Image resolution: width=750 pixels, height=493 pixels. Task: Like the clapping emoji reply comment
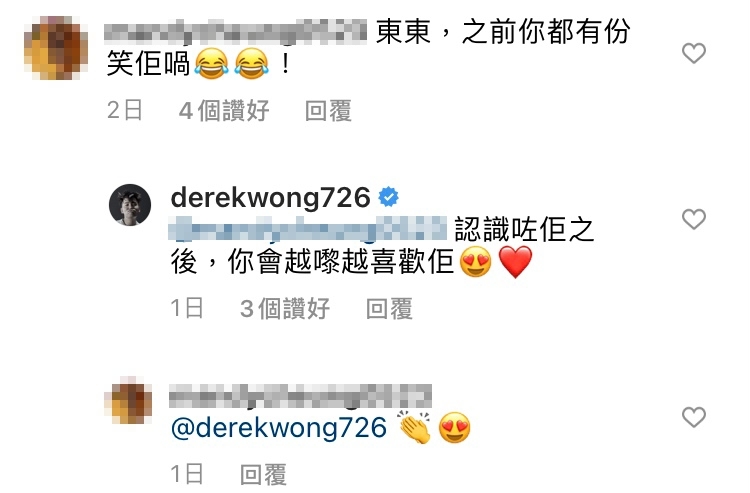pyautogui.click(x=694, y=417)
